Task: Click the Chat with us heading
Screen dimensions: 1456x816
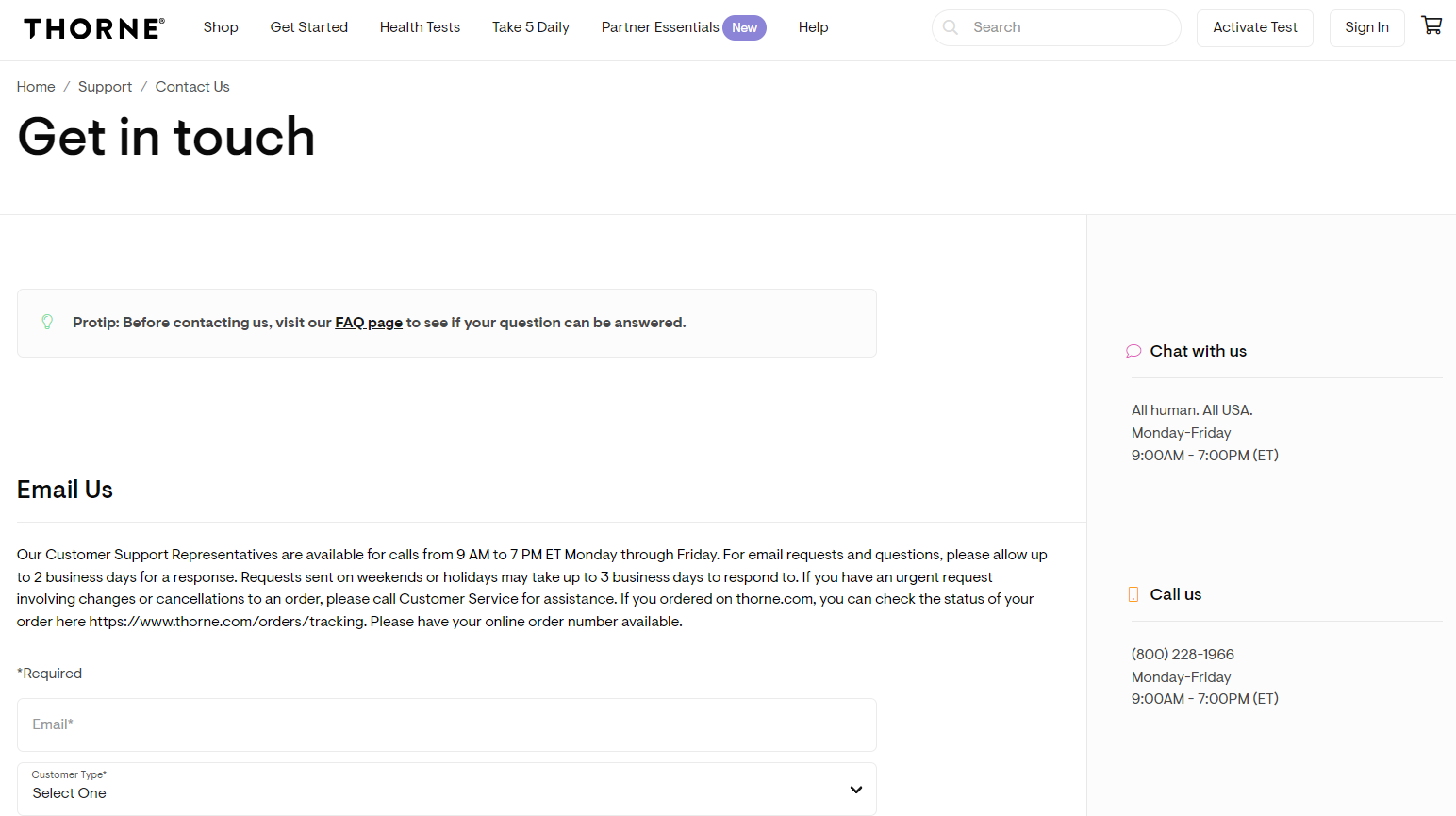Action: [x=1198, y=351]
